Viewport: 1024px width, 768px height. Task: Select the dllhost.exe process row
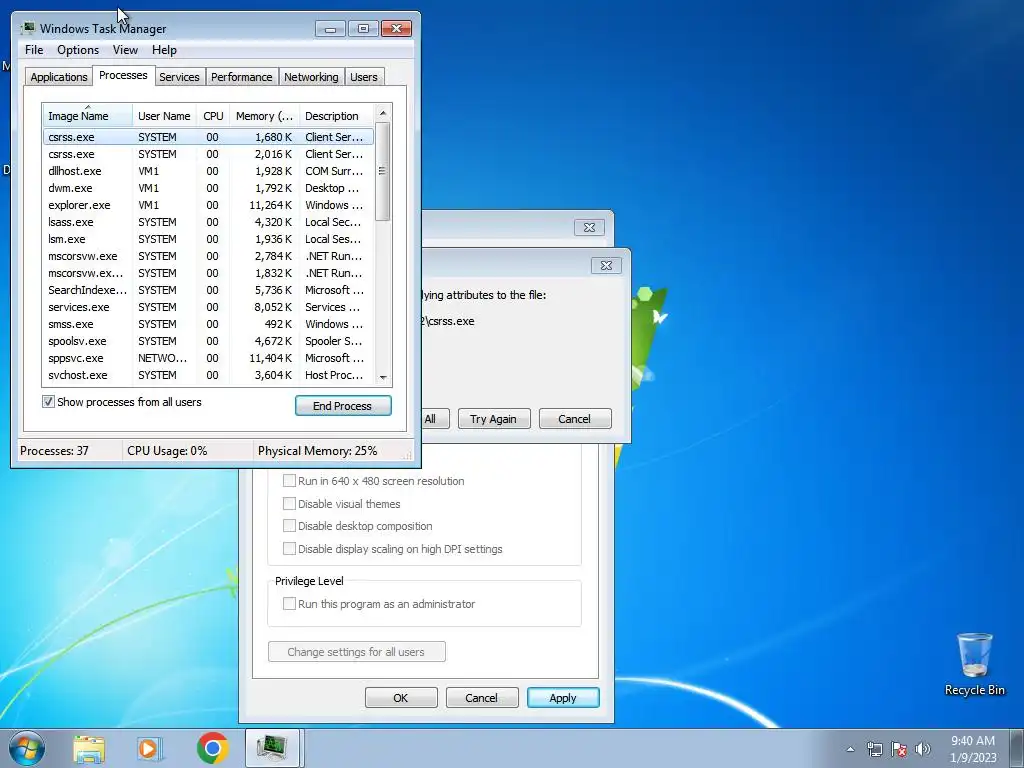(x=208, y=171)
